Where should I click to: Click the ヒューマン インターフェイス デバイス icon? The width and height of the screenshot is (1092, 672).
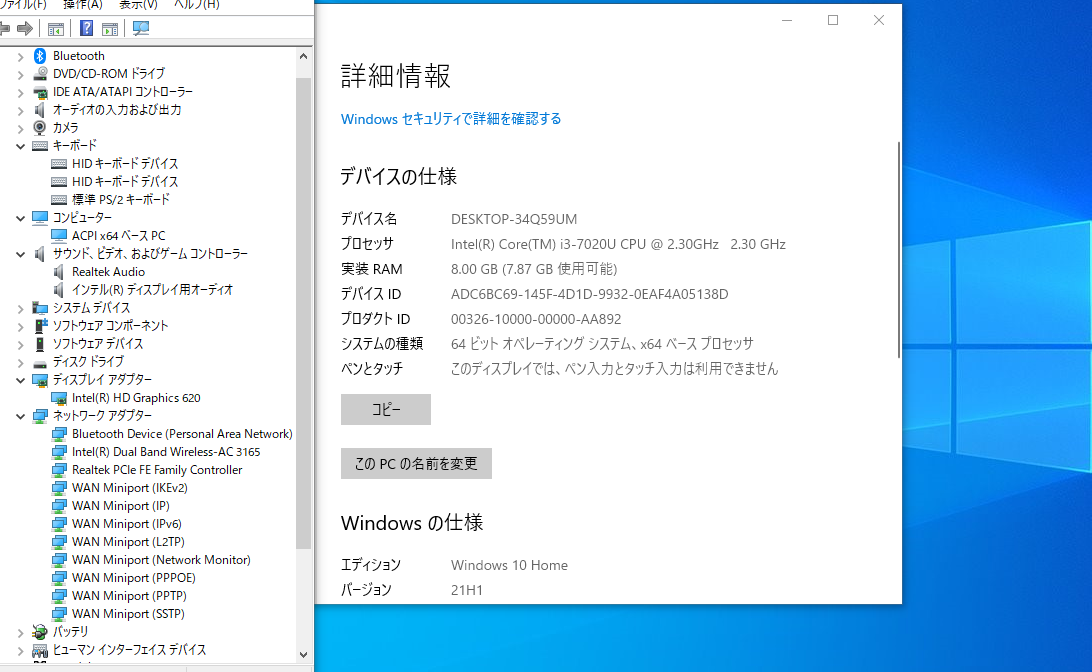[x=40, y=650]
